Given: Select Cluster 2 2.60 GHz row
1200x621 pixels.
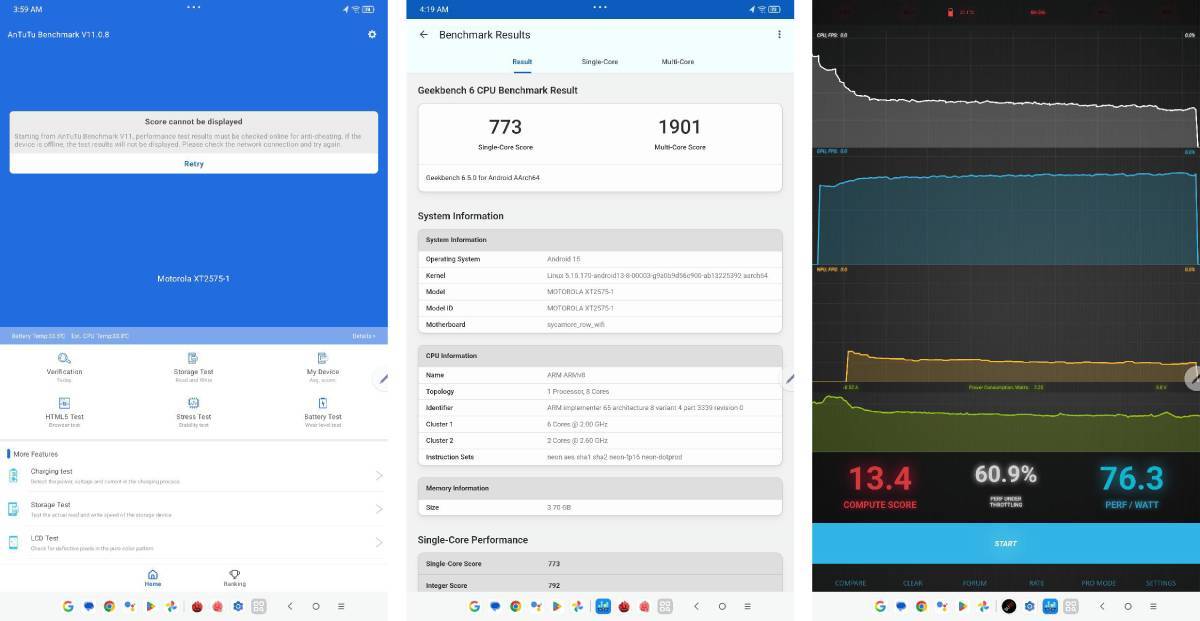Looking at the screenshot, I should (x=600, y=440).
